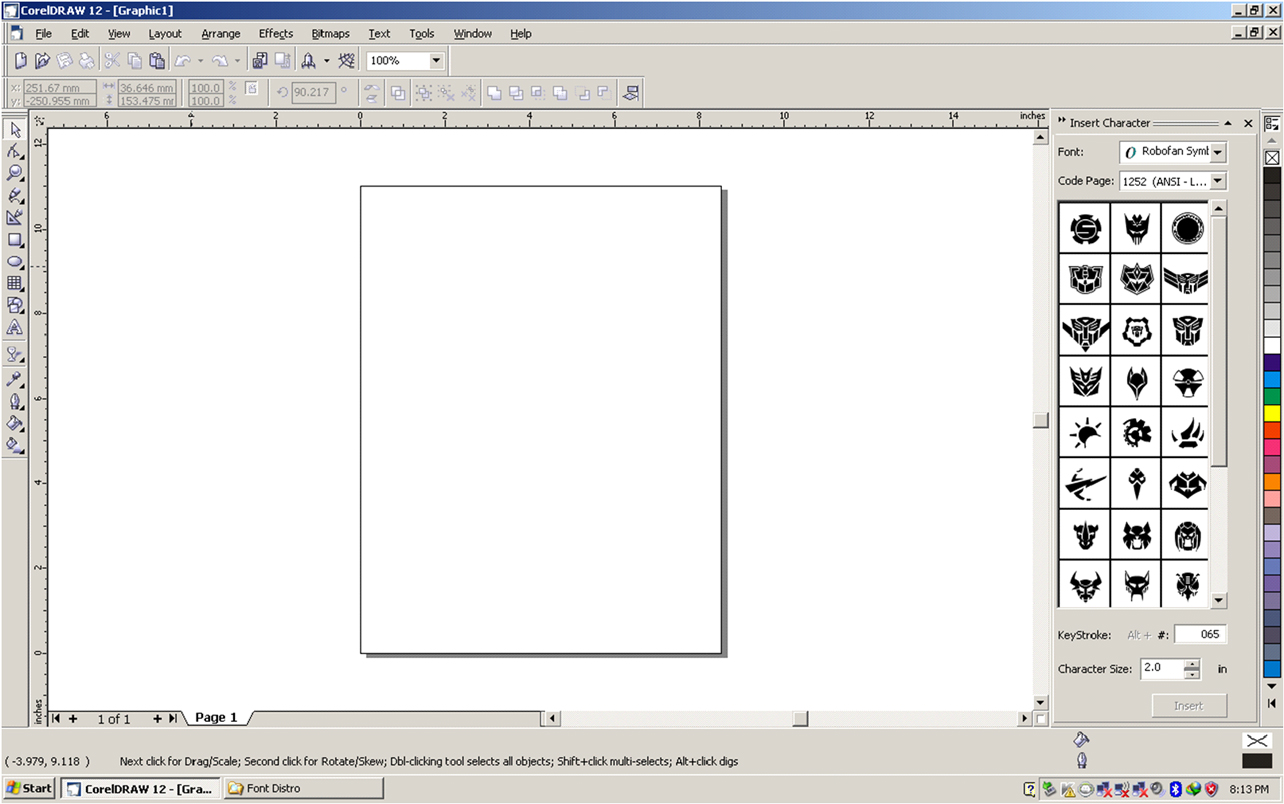Image resolution: width=1284 pixels, height=804 pixels.
Task: Select the Graph Paper tool
Action: 15,283
